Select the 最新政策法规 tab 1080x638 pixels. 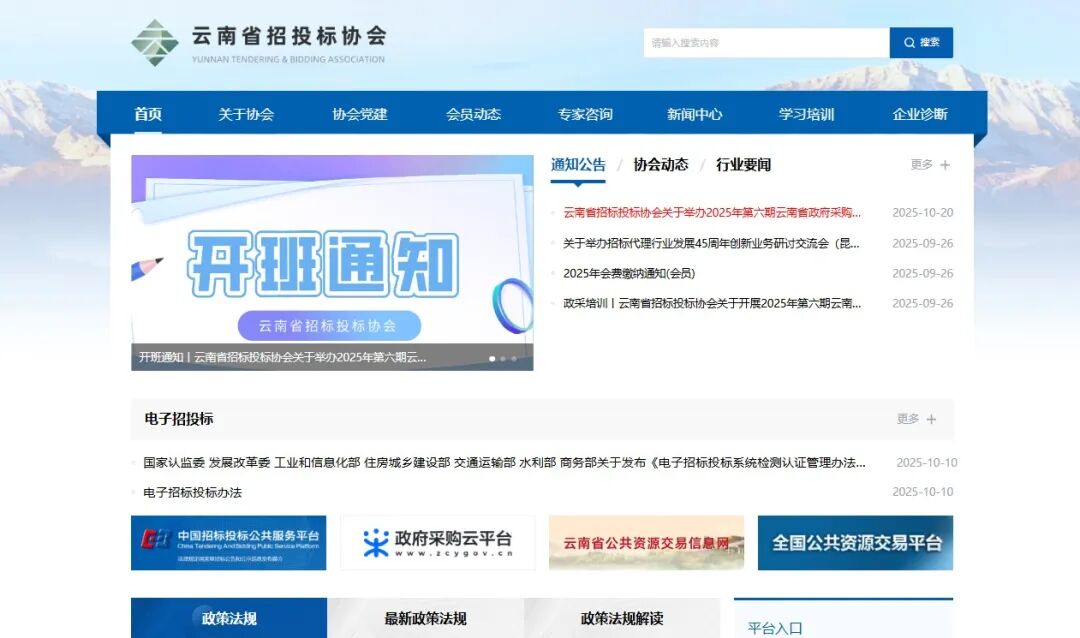coord(425,618)
